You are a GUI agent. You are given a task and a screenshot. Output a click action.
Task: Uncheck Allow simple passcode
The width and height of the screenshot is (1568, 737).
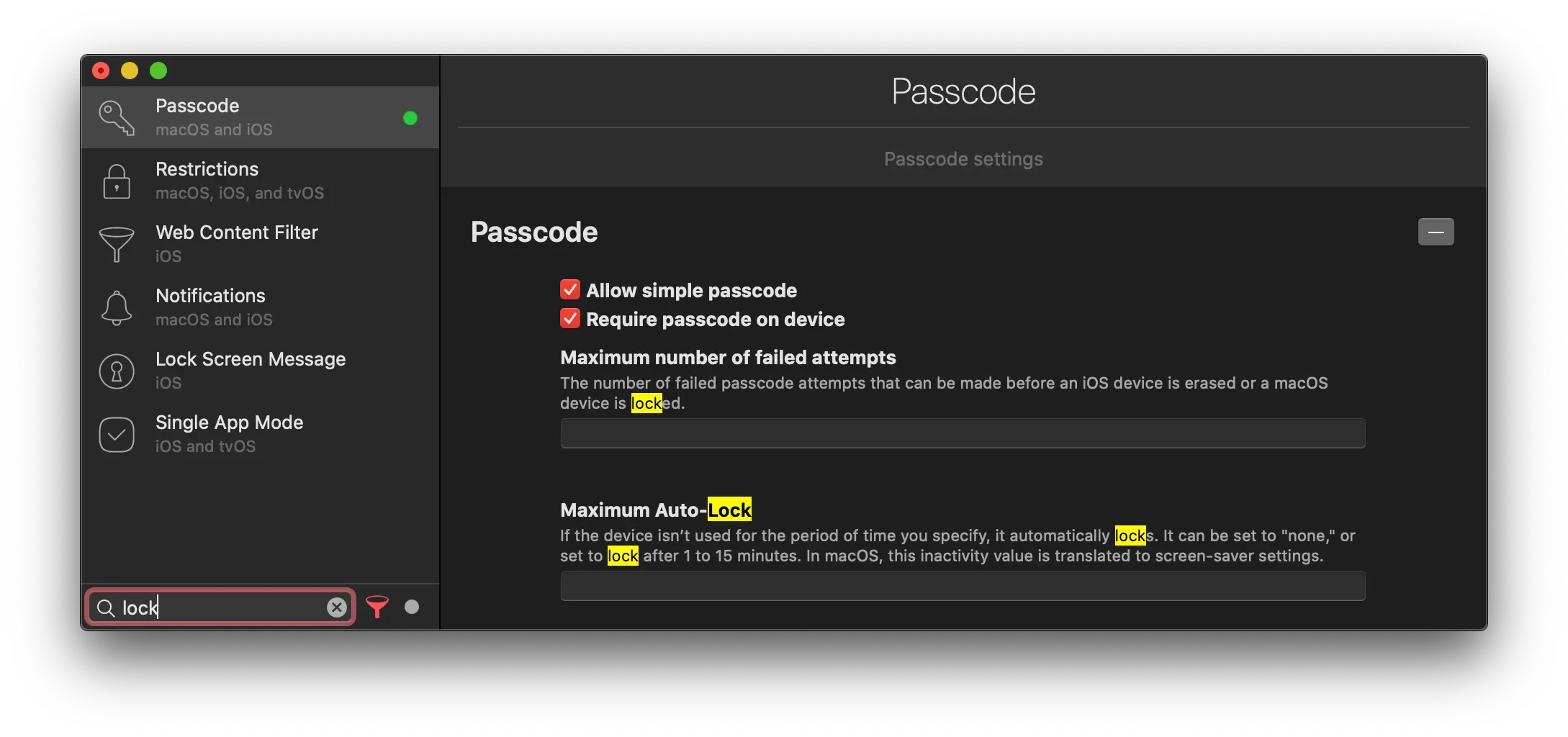click(x=570, y=289)
